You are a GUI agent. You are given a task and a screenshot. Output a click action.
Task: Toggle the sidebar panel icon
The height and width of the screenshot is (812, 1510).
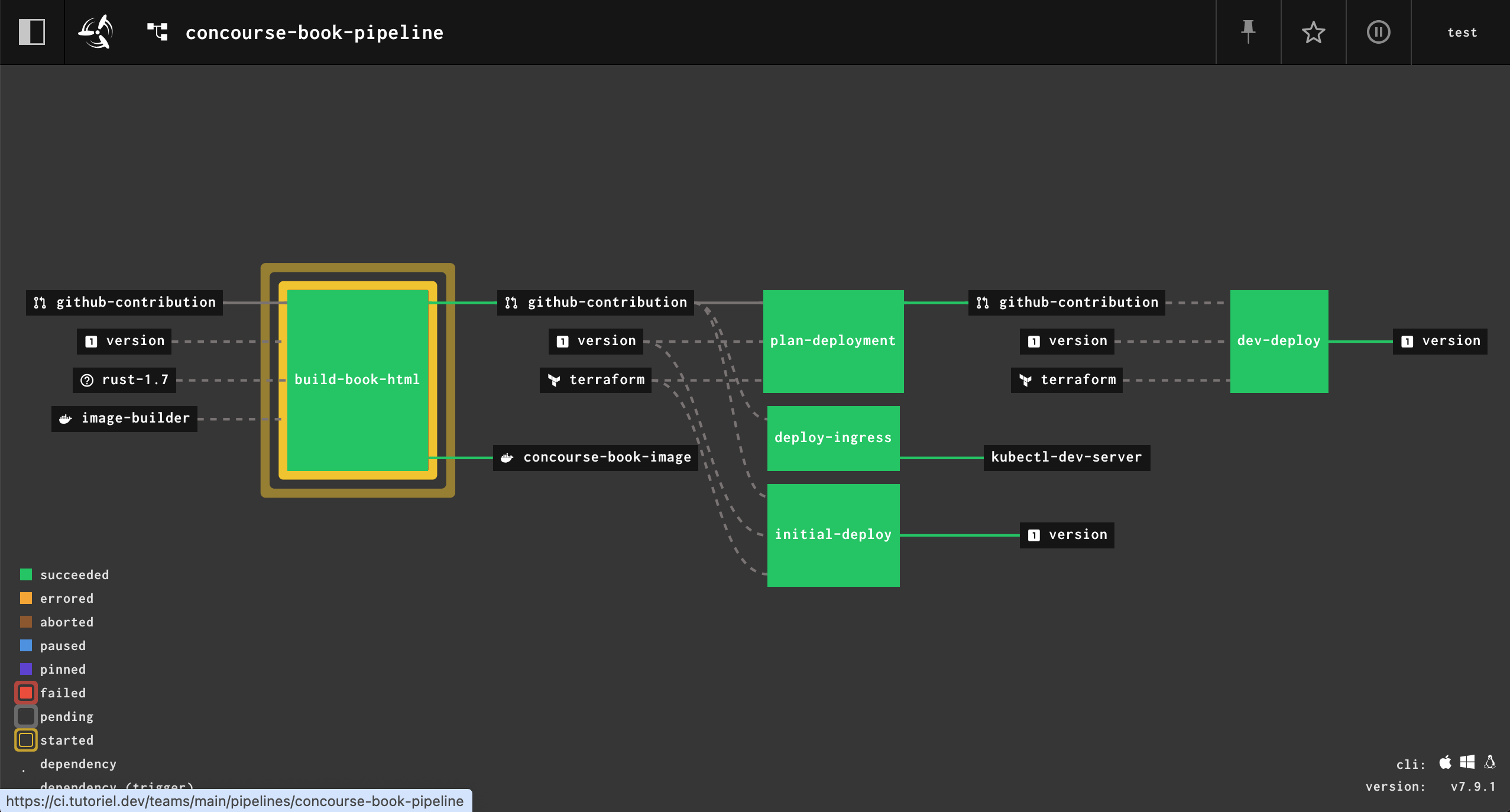tap(32, 32)
